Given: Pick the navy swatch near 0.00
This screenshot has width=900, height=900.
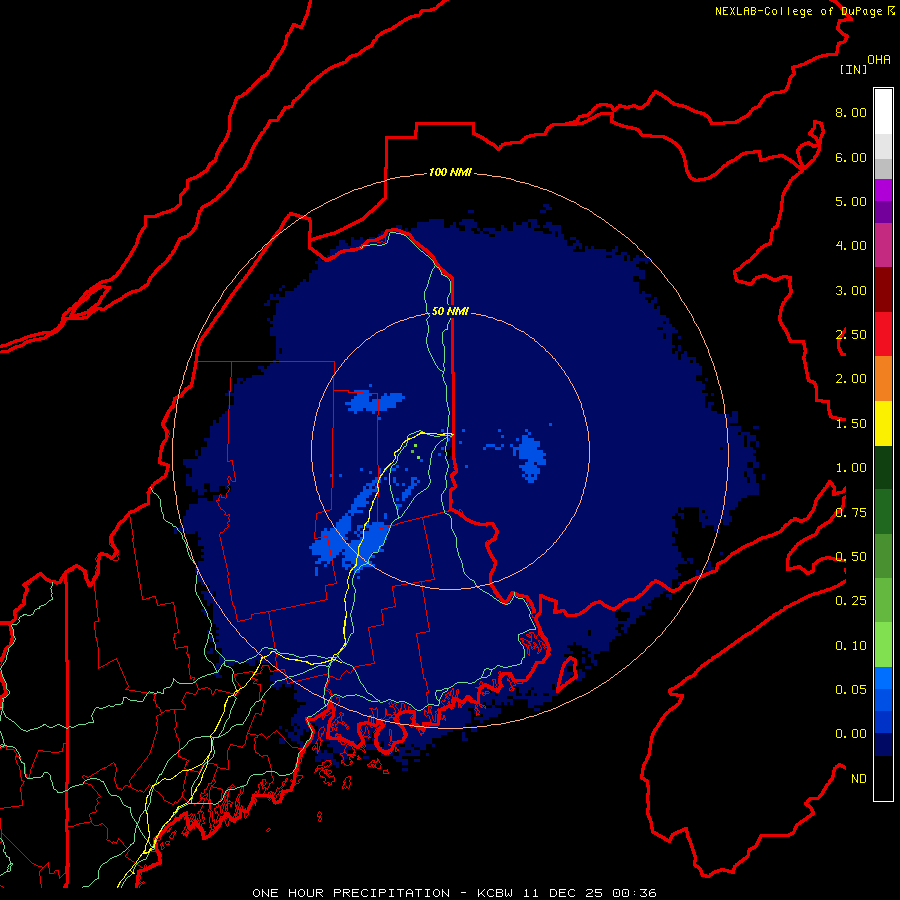Looking at the screenshot, I should coord(883,744).
